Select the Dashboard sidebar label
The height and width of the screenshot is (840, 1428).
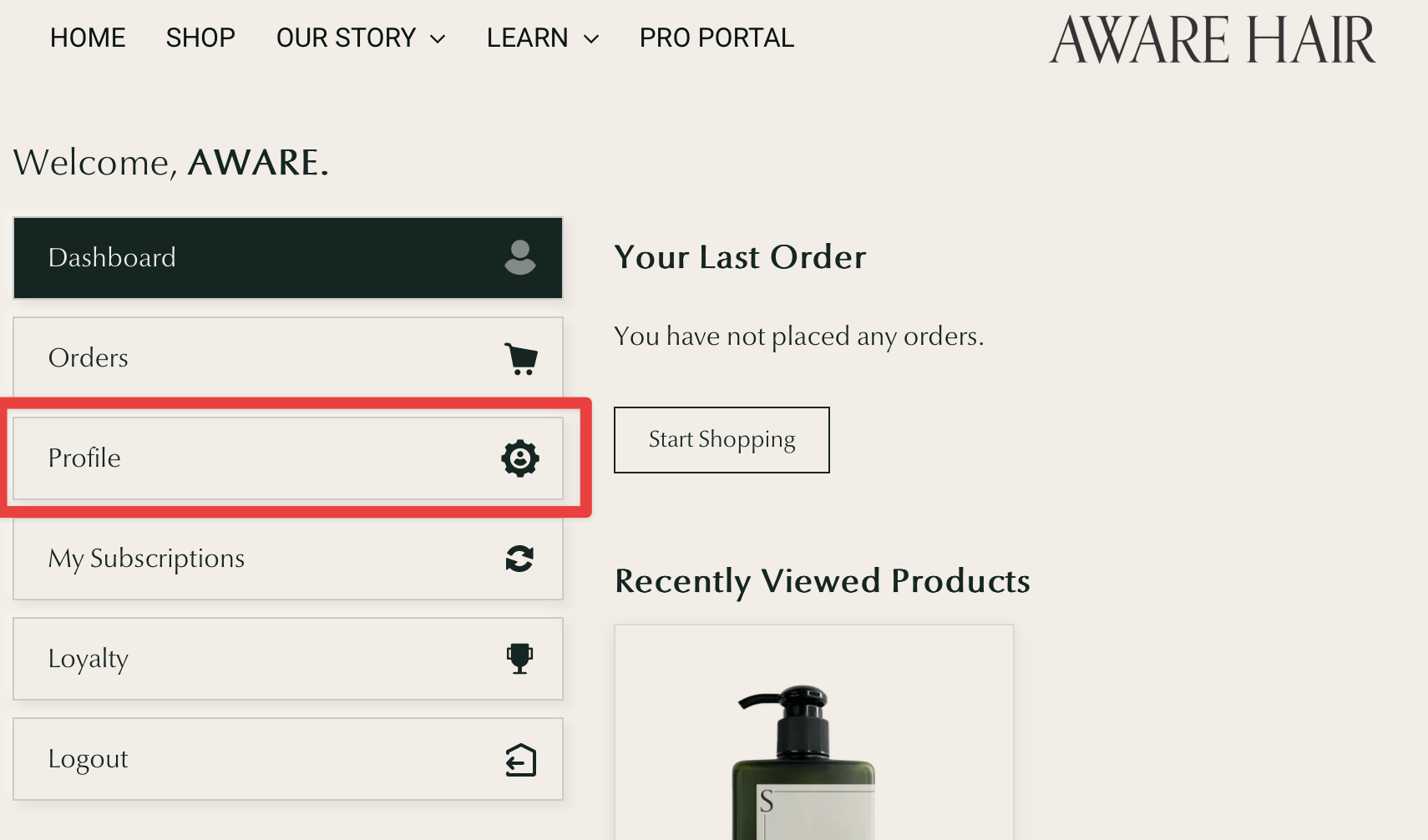(x=112, y=257)
